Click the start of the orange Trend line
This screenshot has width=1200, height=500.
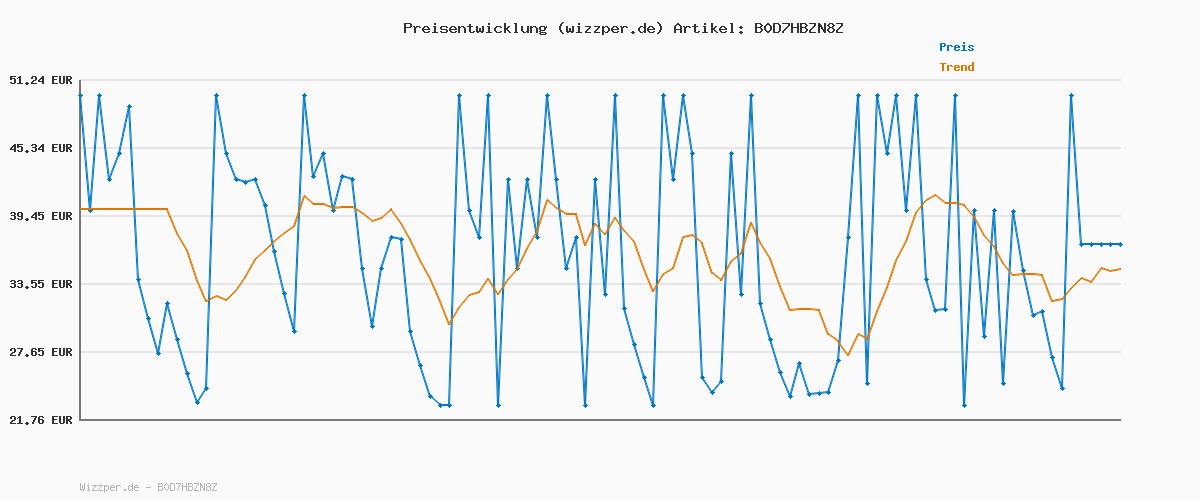click(x=81, y=209)
